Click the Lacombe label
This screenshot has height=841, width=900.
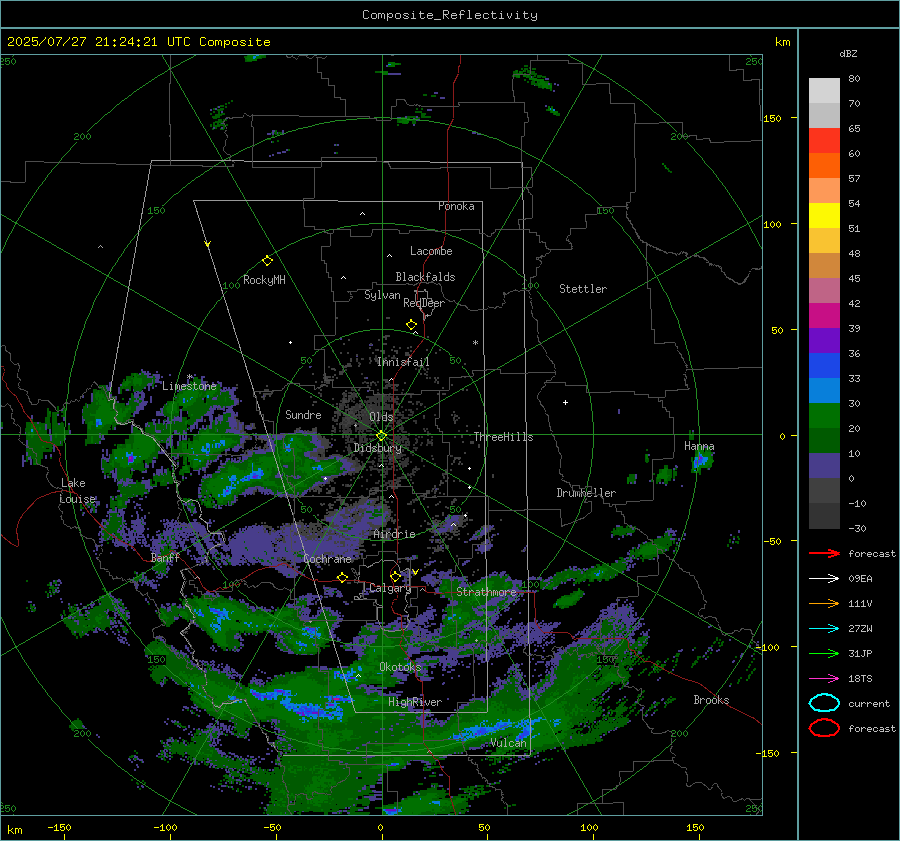(x=431, y=251)
